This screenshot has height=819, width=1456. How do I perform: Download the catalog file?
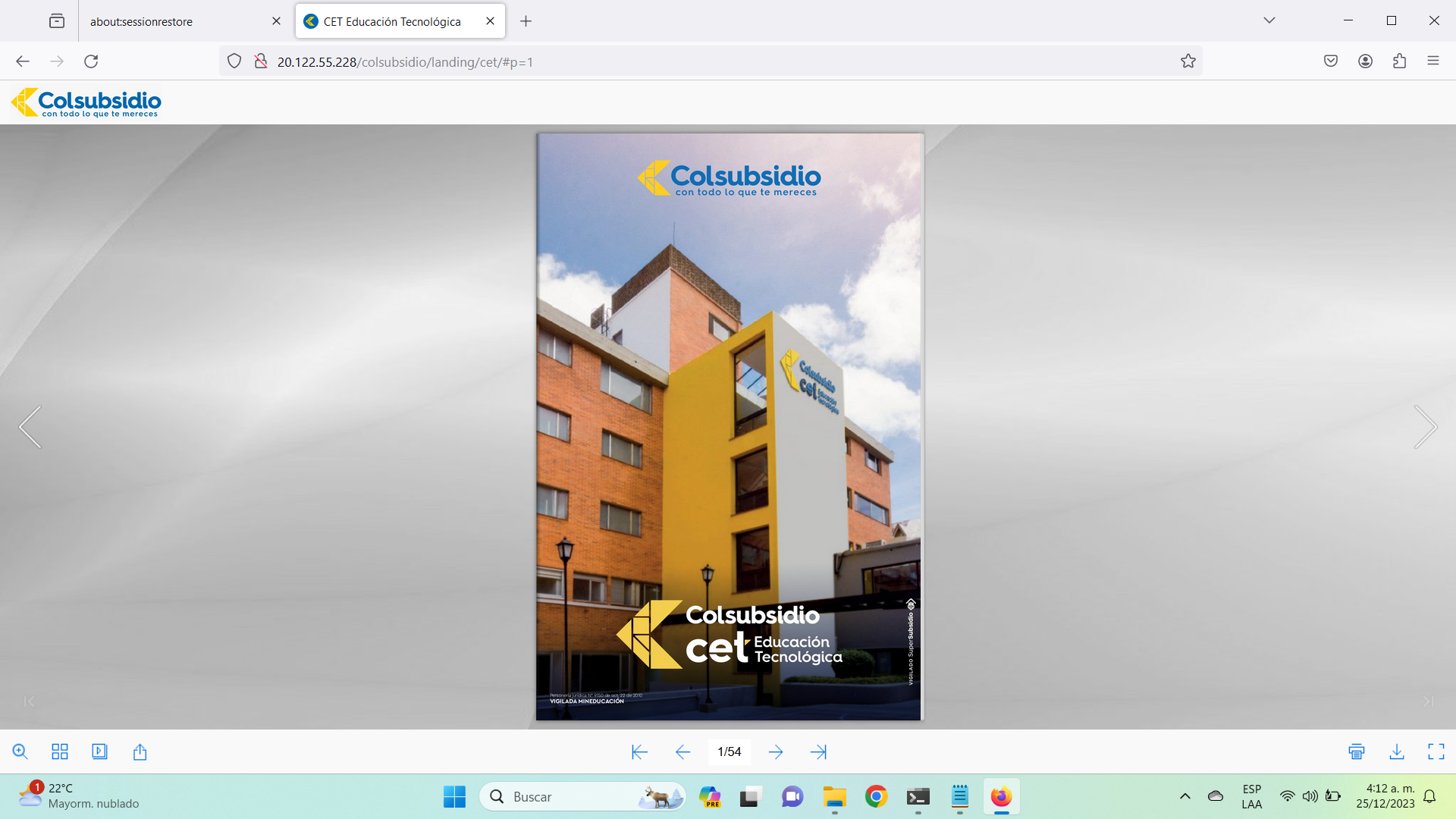click(x=1397, y=752)
